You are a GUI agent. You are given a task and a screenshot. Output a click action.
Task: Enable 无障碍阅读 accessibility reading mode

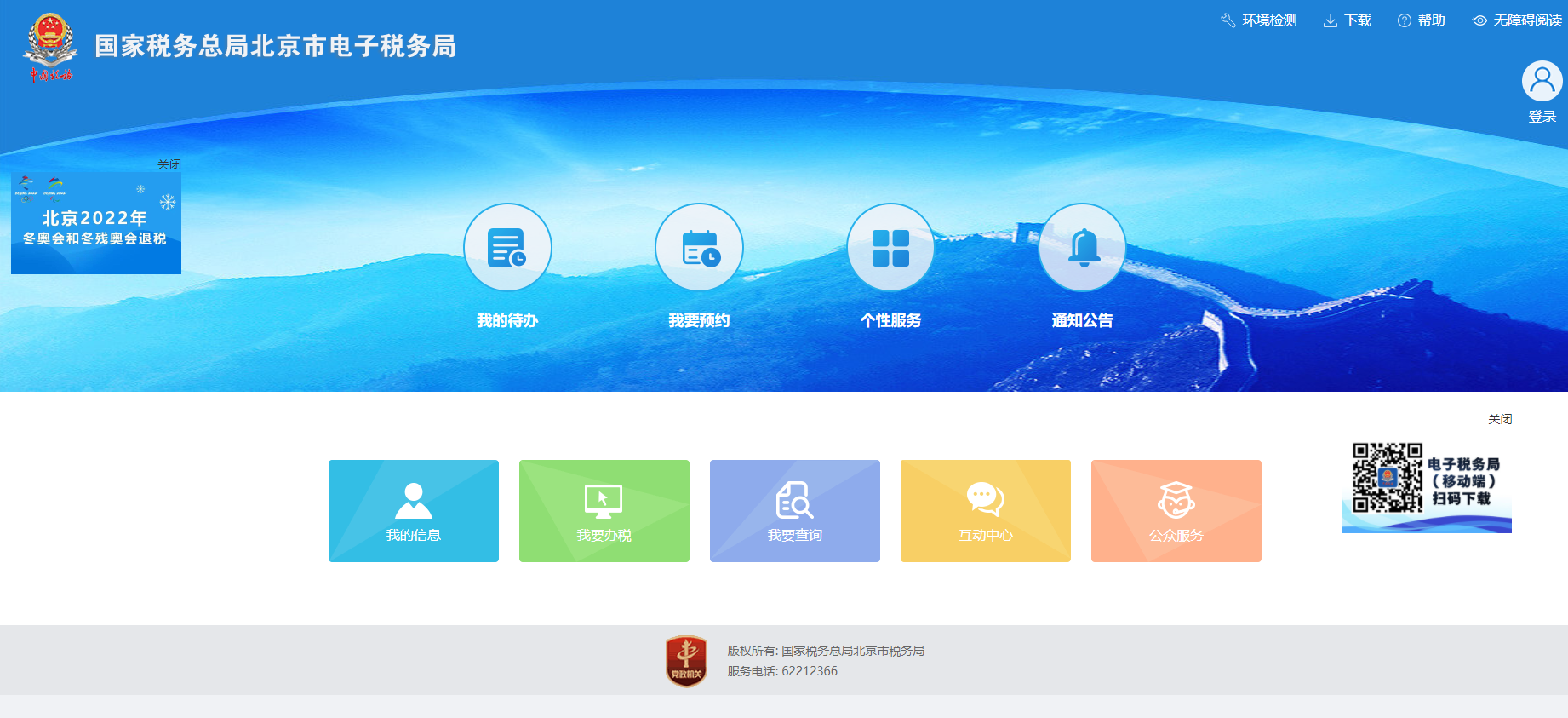pyautogui.click(x=1518, y=20)
